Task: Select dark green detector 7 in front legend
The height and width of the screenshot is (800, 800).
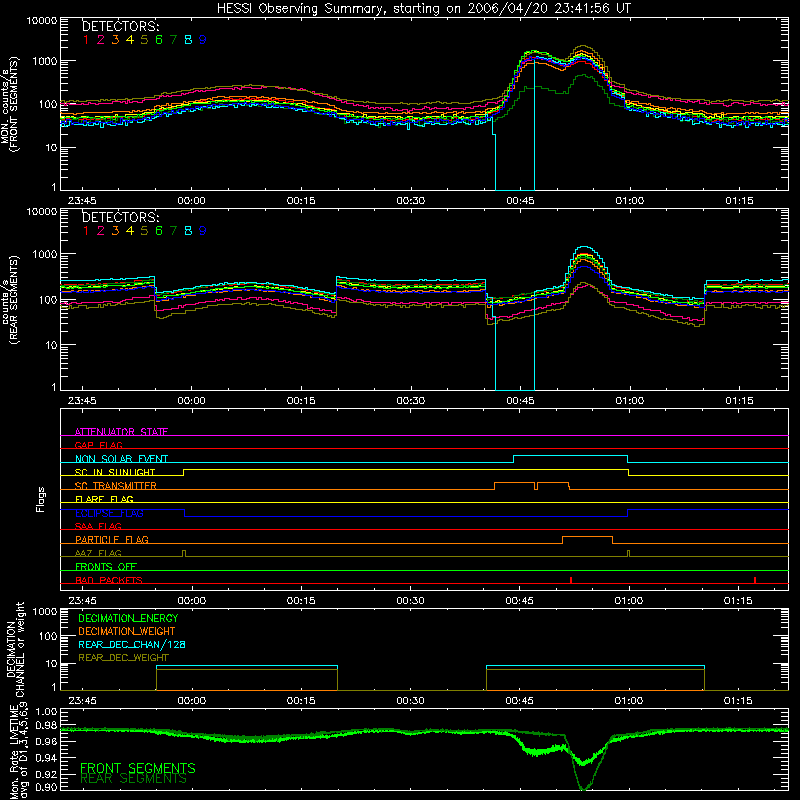Action: (x=173, y=40)
